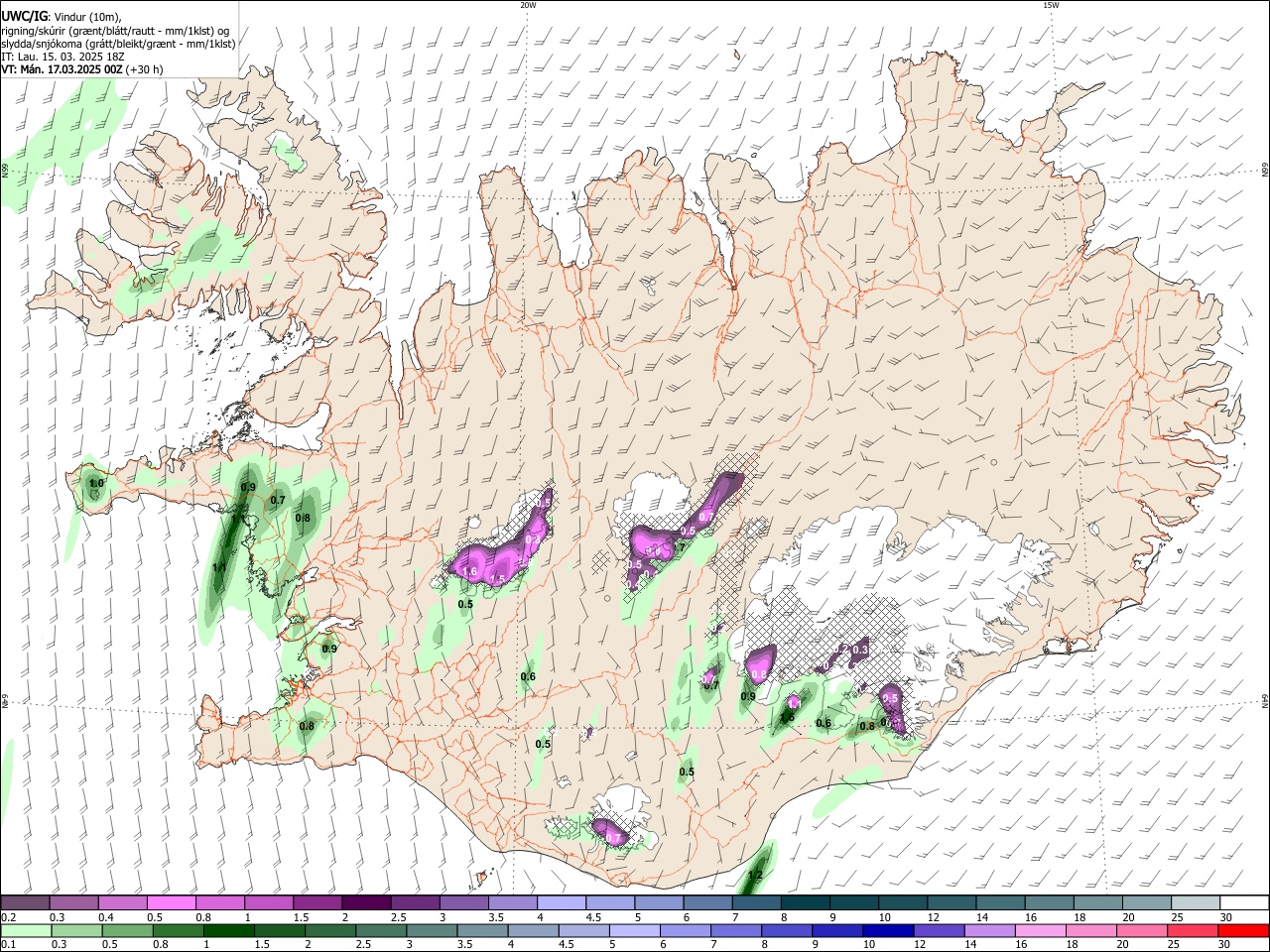The height and width of the screenshot is (952, 1270).
Task: Pick the violet rain swatch starting at 12
Action: click(938, 930)
